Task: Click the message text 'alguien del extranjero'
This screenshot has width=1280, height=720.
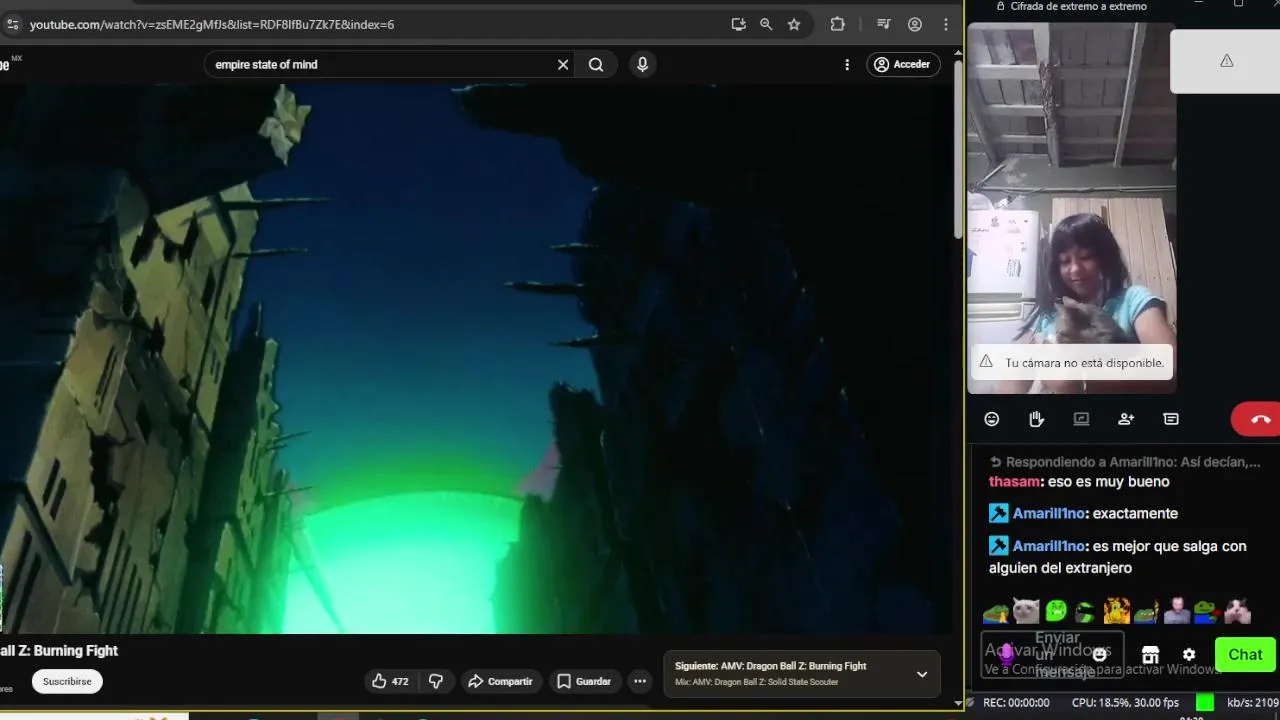Action: click(1060, 567)
